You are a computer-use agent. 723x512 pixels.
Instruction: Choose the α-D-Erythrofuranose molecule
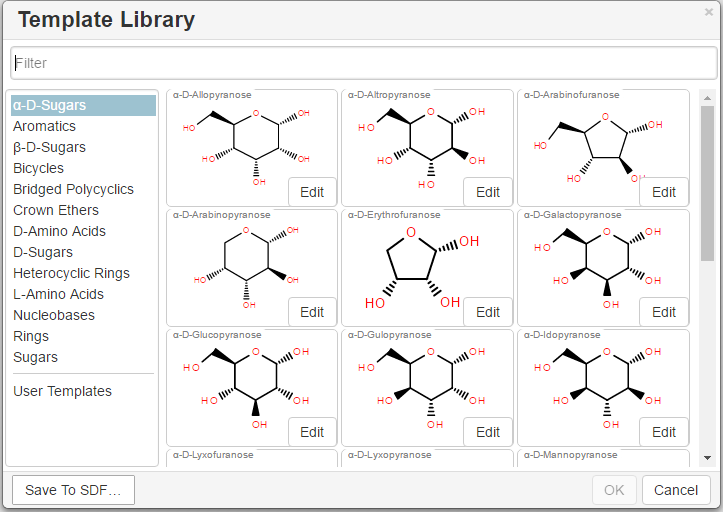point(416,260)
